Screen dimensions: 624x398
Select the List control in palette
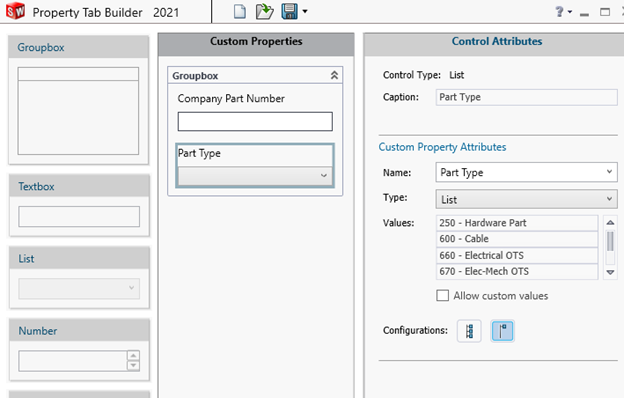[x=79, y=278]
